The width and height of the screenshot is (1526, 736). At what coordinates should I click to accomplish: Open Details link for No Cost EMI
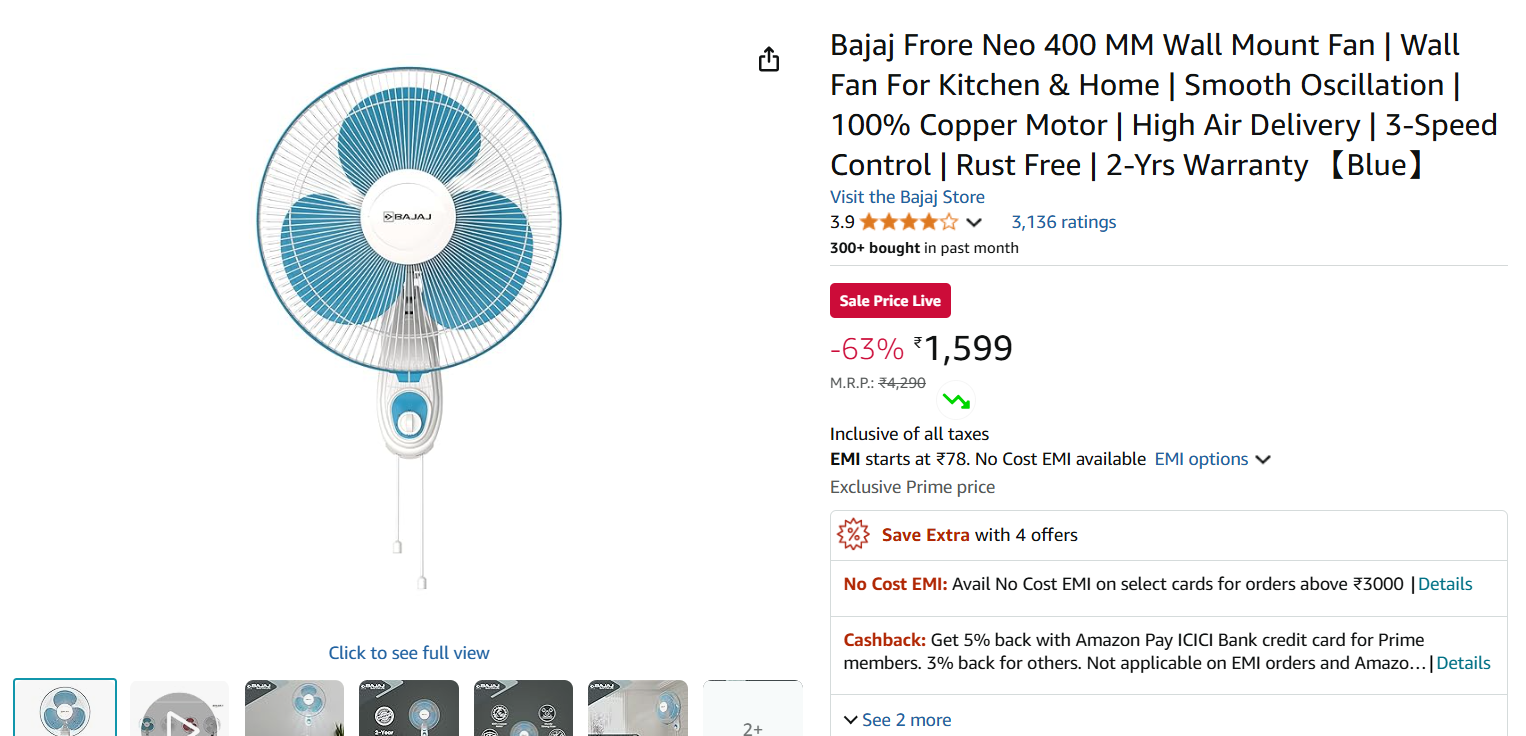[1445, 584]
